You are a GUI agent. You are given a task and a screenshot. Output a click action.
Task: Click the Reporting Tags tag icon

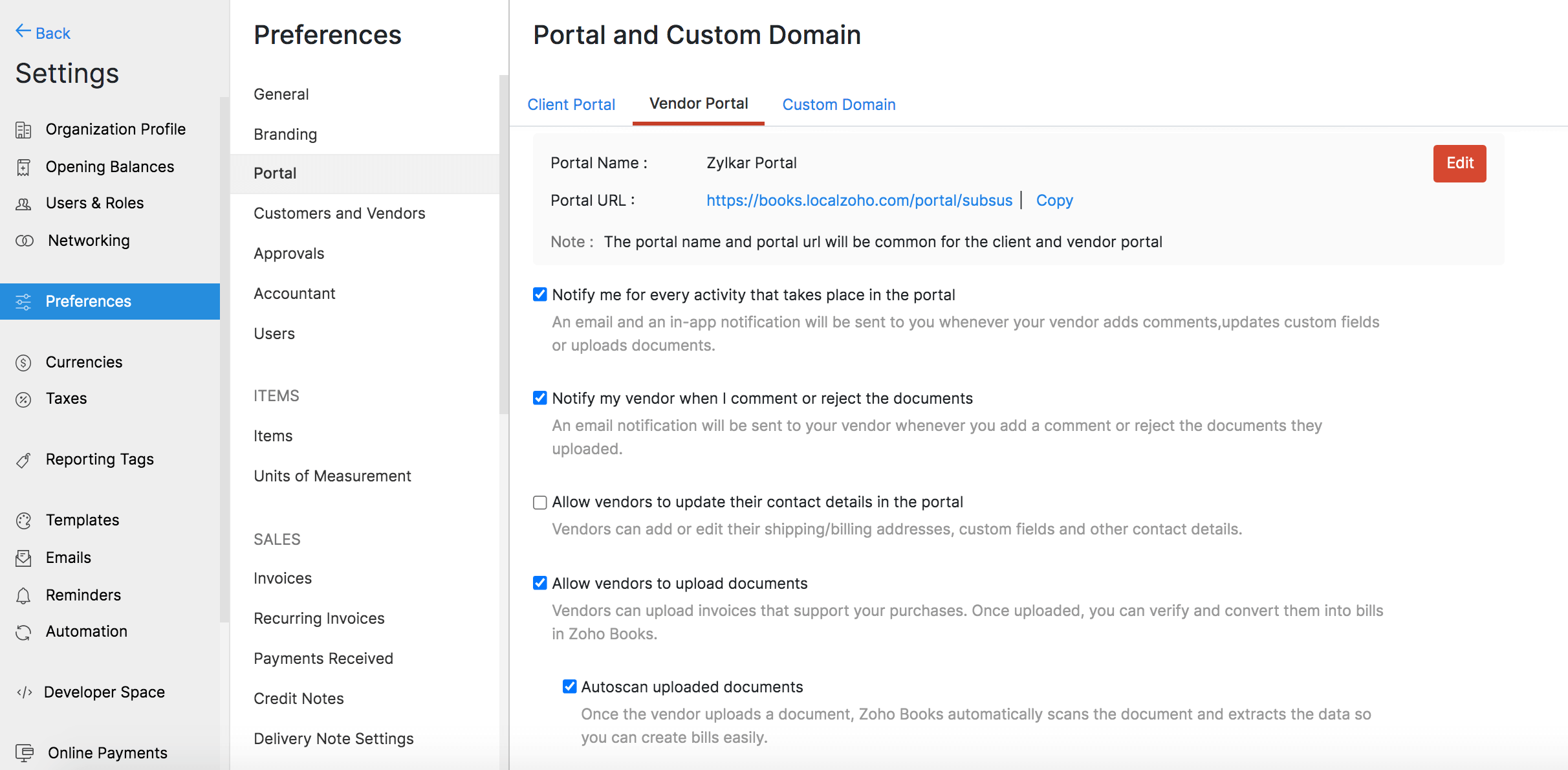click(23, 460)
